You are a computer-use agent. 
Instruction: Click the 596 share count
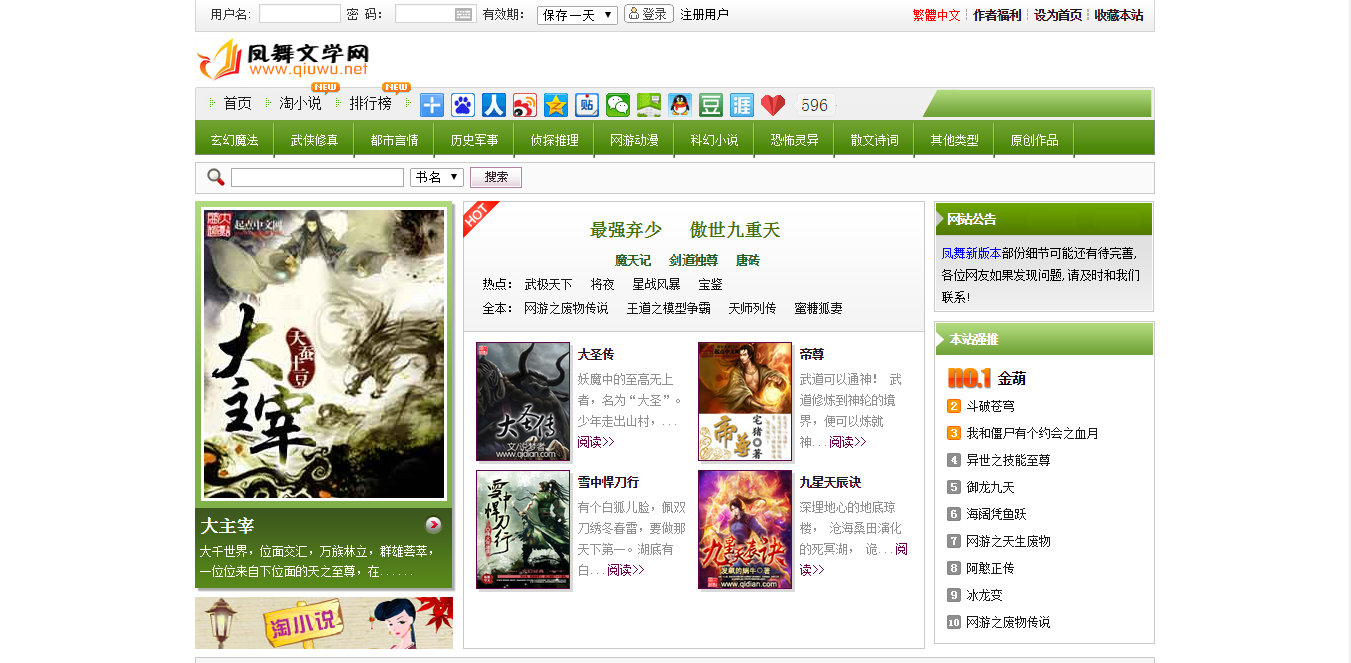tap(815, 105)
